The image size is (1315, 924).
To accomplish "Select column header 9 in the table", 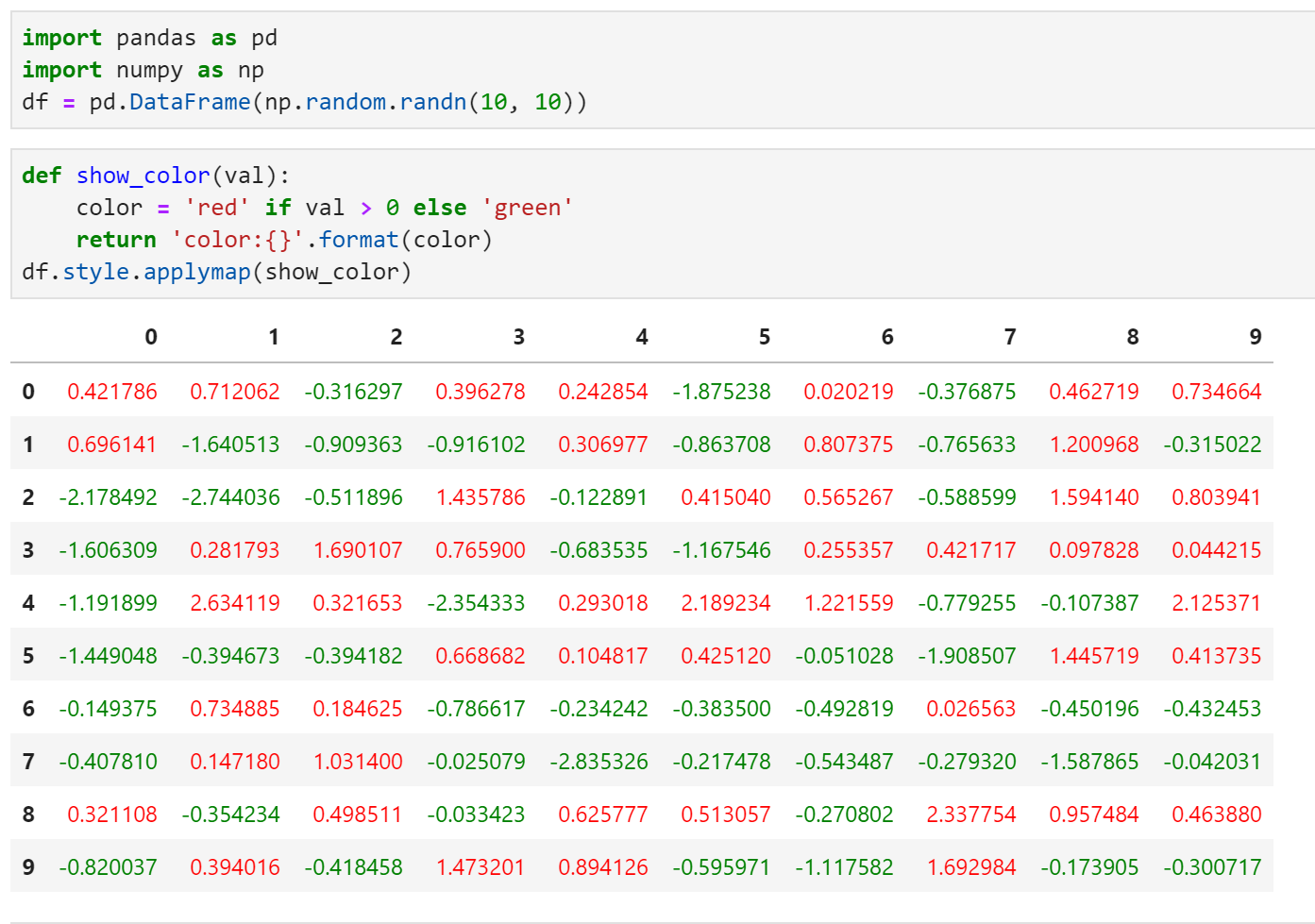I will click(1255, 336).
